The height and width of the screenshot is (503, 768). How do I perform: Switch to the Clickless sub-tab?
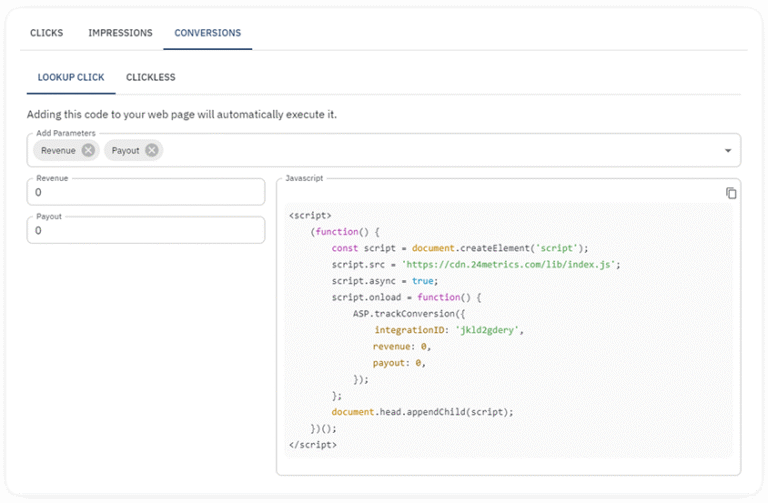pyautogui.click(x=150, y=77)
